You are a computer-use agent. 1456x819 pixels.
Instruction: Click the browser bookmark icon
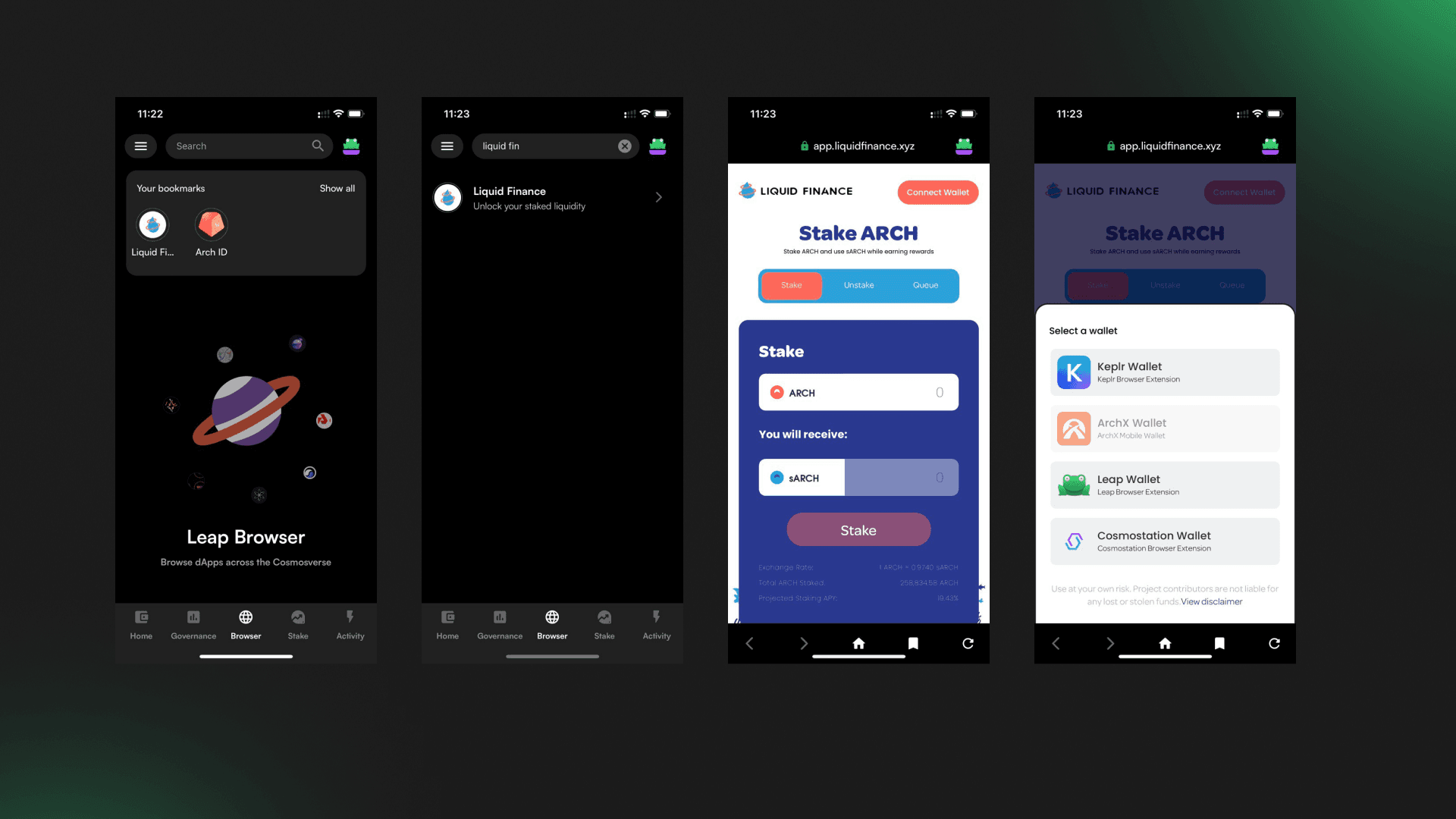912,642
